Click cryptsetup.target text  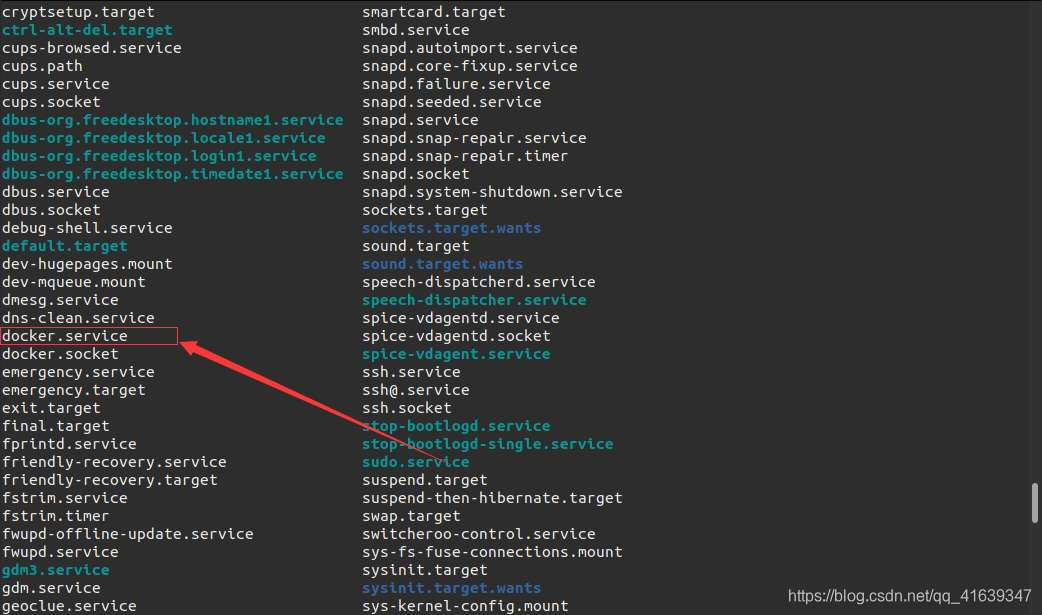[78, 12]
